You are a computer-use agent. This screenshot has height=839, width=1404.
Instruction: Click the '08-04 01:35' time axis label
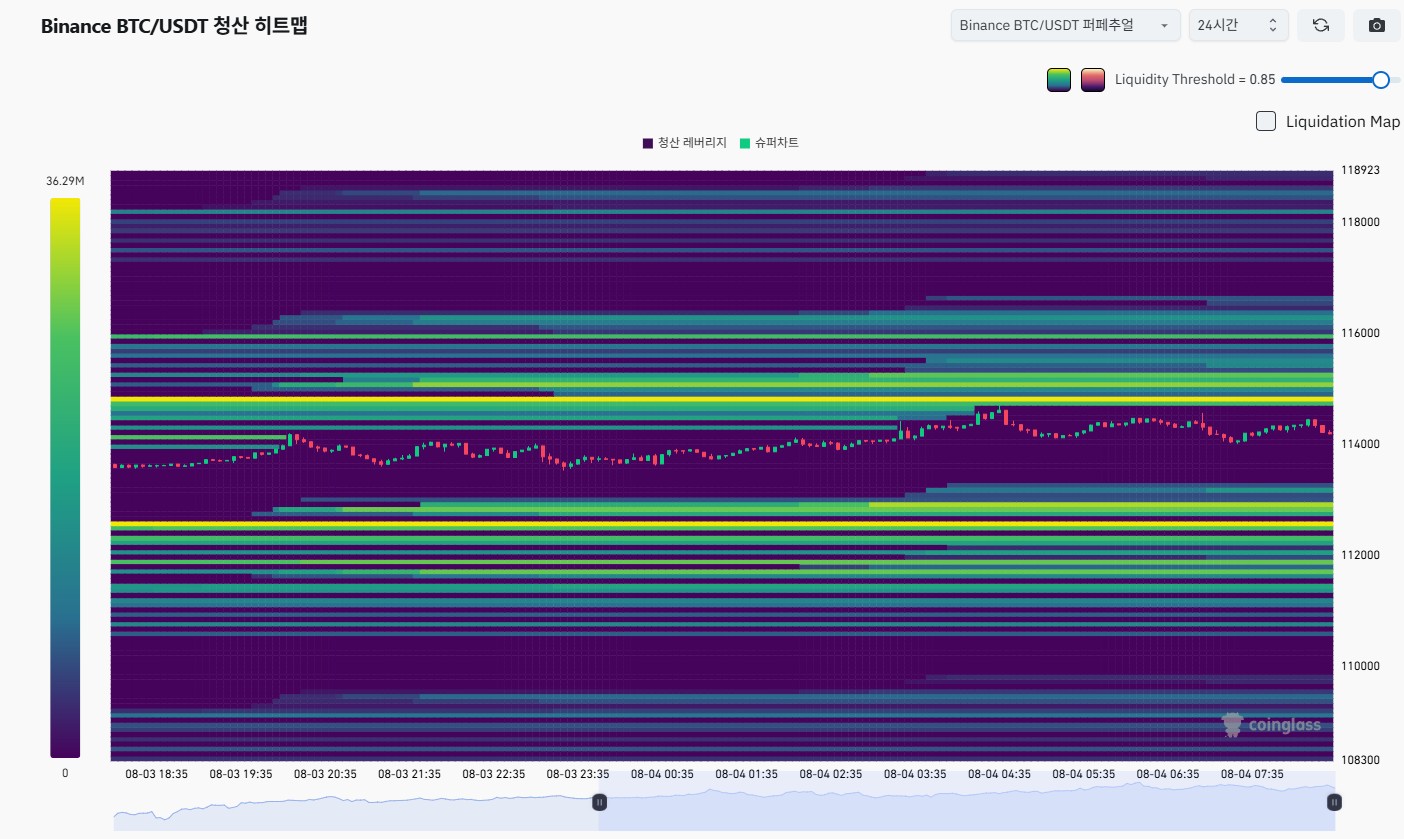coord(747,774)
